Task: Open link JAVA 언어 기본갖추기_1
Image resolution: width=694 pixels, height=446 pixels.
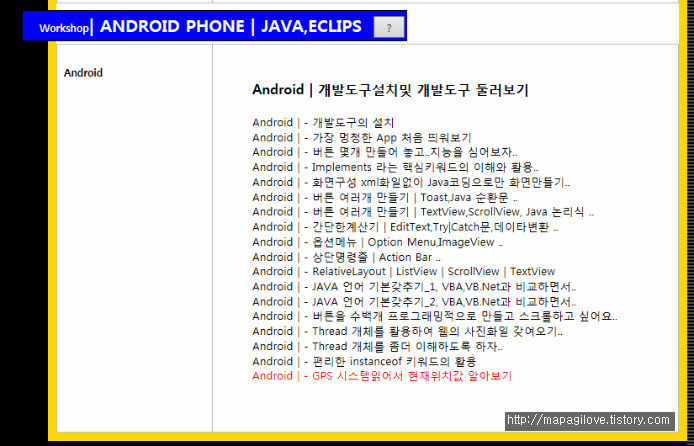Action: [414, 287]
